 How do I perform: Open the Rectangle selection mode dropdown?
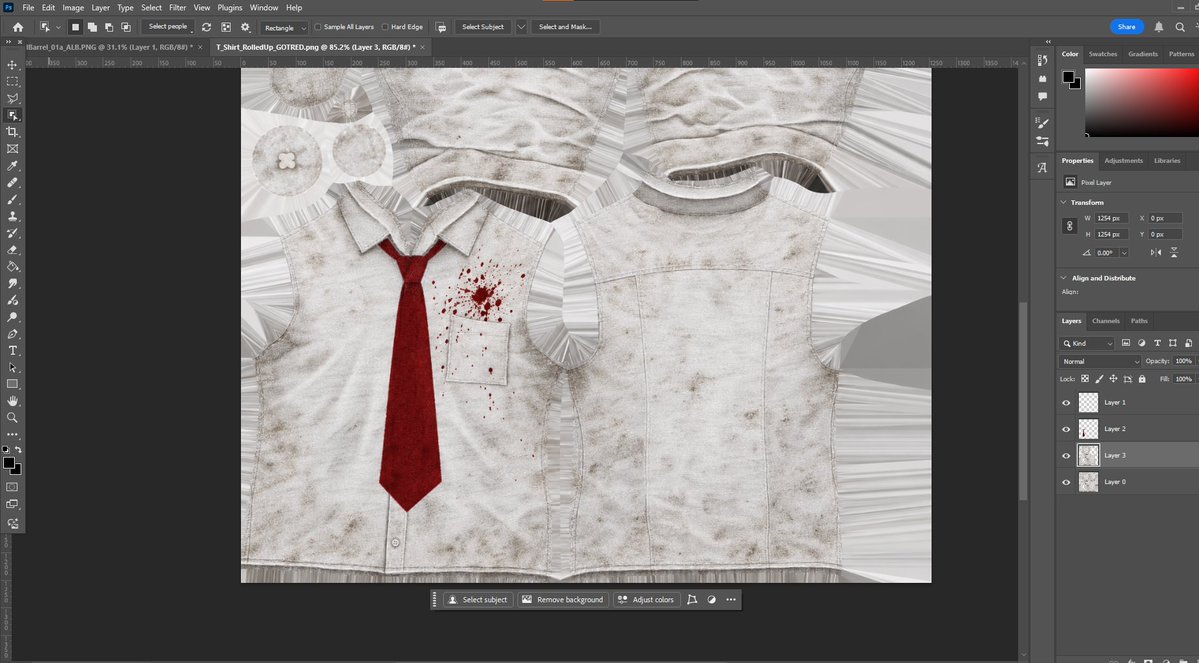pyautogui.click(x=284, y=28)
